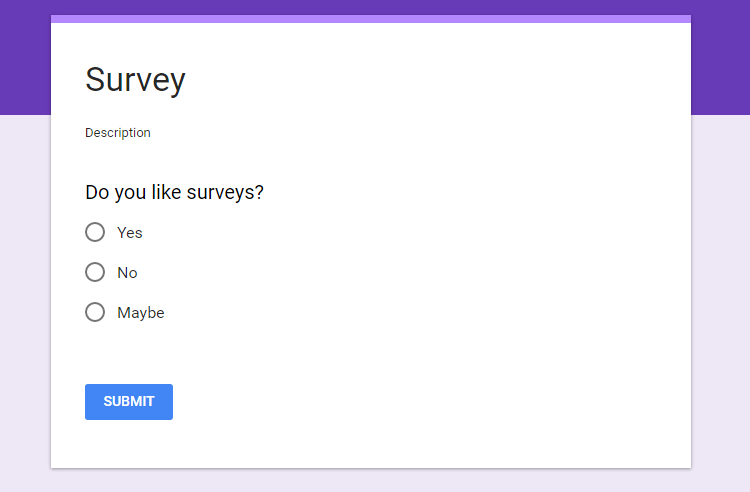Select the Yes radio button circle
This screenshot has height=492, width=750.
[95, 232]
